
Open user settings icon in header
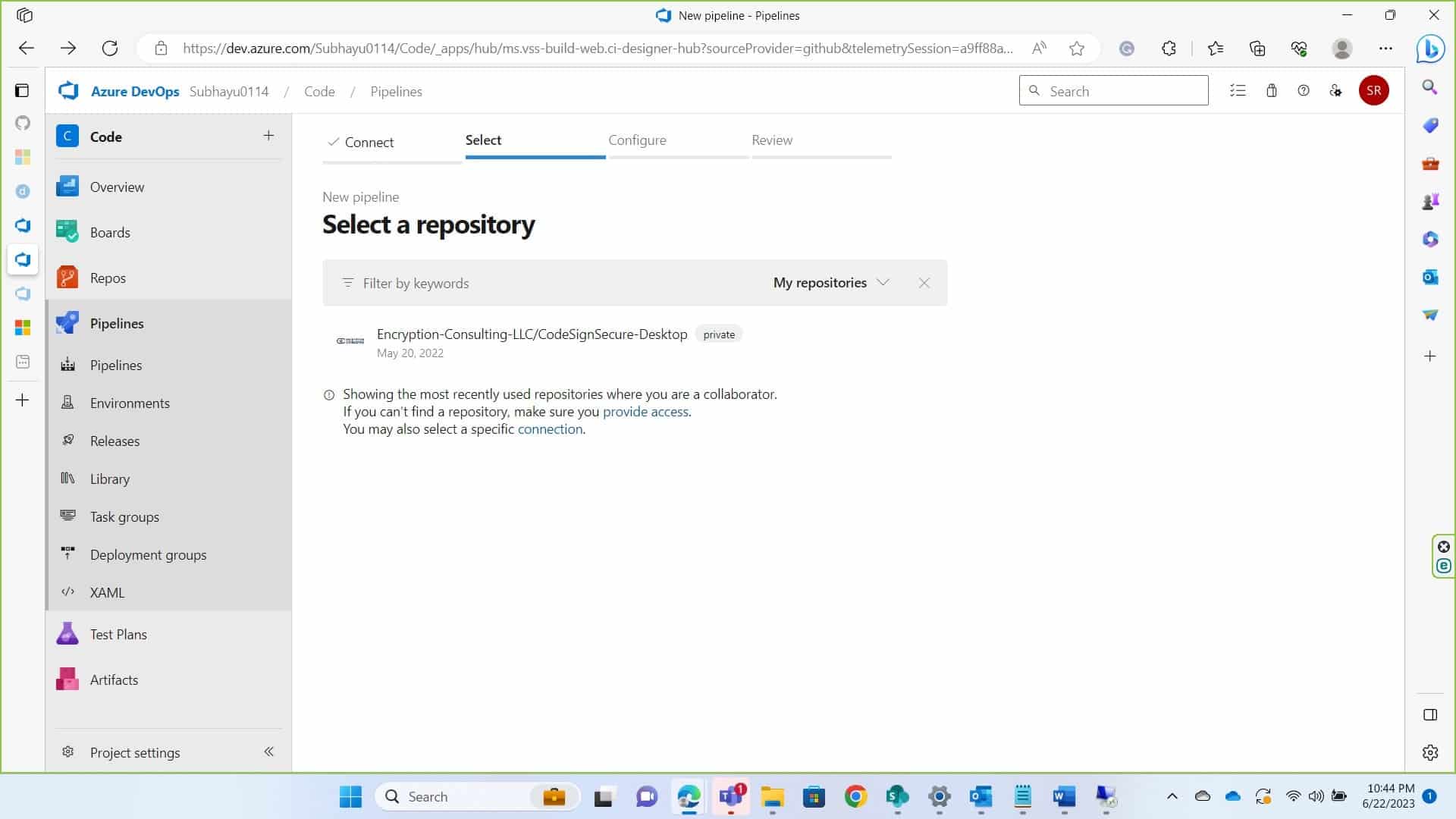pyautogui.click(x=1336, y=91)
